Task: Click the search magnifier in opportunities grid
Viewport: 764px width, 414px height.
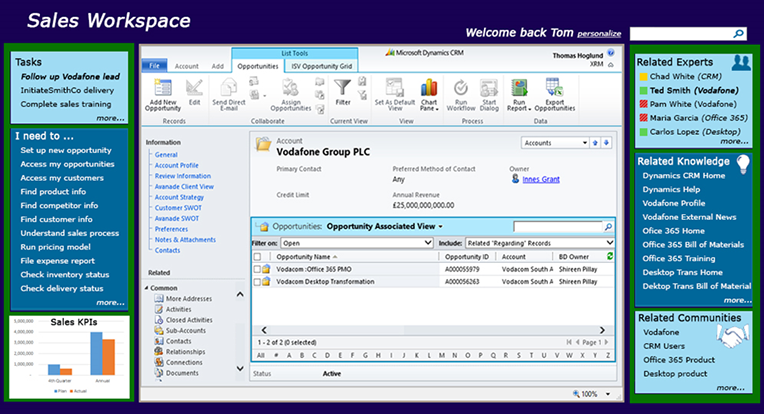Action: click(x=608, y=227)
